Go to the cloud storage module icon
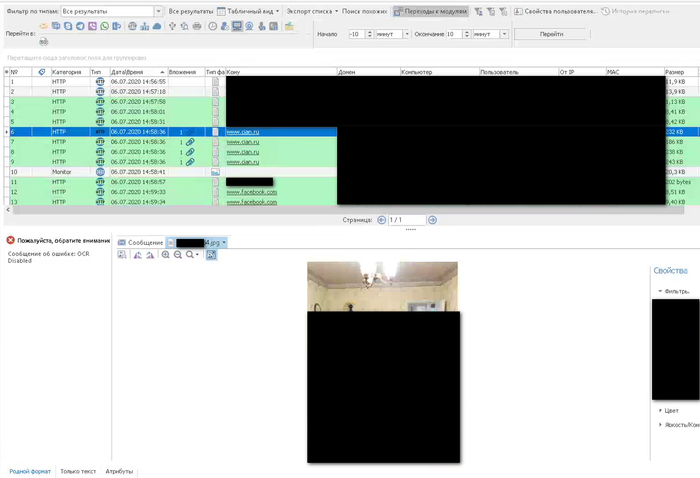The height and width of the screenshot is (478, 700). click(157, 26)
